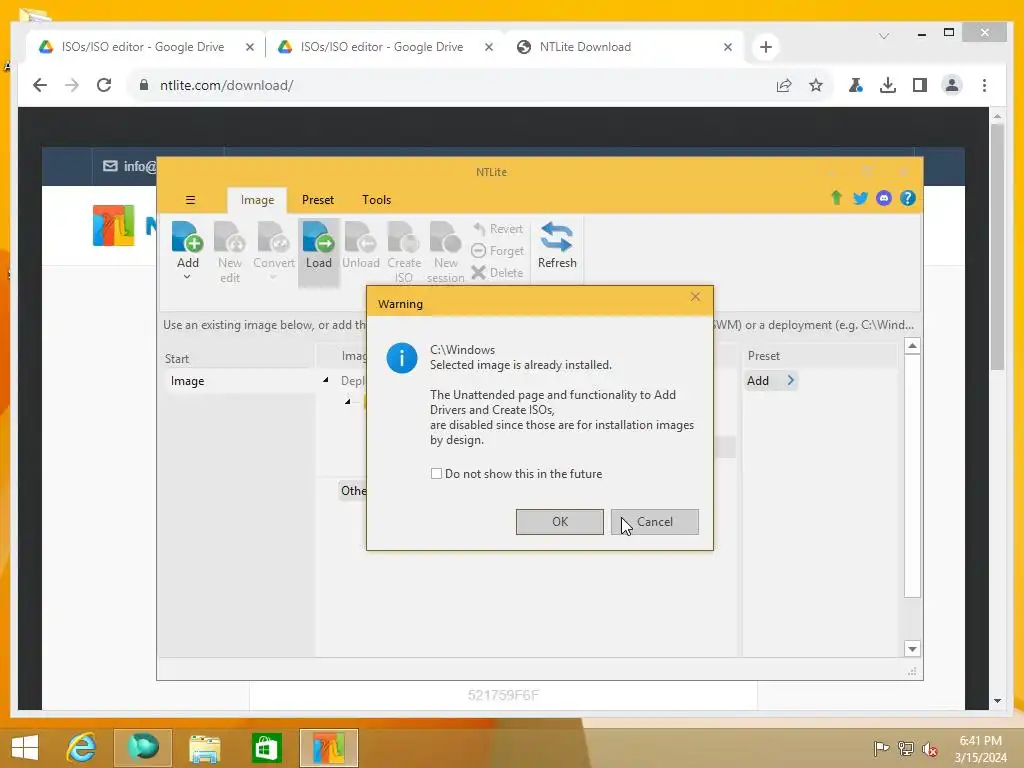
Task: Open the Chrome three-dot menu
Action: [984, 85]
